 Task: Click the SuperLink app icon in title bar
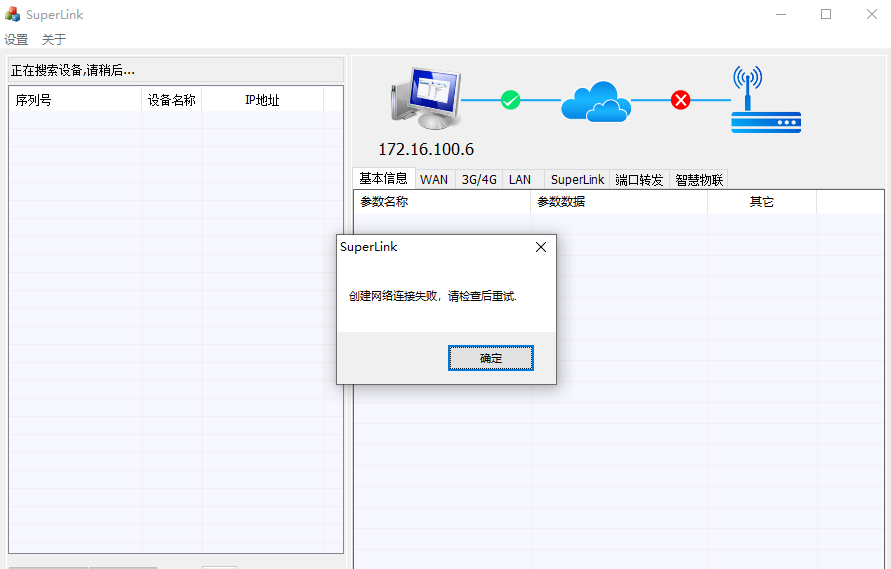[x=13, y=14]
